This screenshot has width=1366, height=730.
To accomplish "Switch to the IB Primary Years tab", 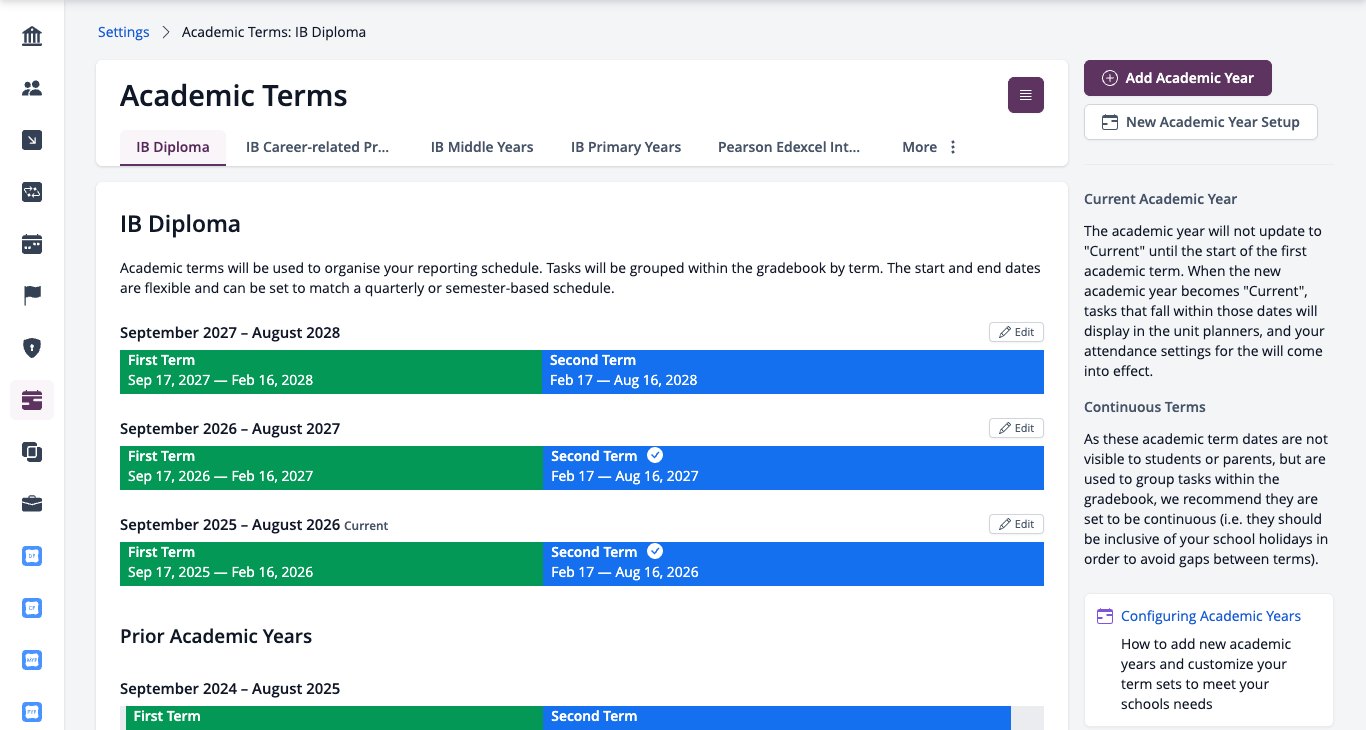I will (626, 147).
